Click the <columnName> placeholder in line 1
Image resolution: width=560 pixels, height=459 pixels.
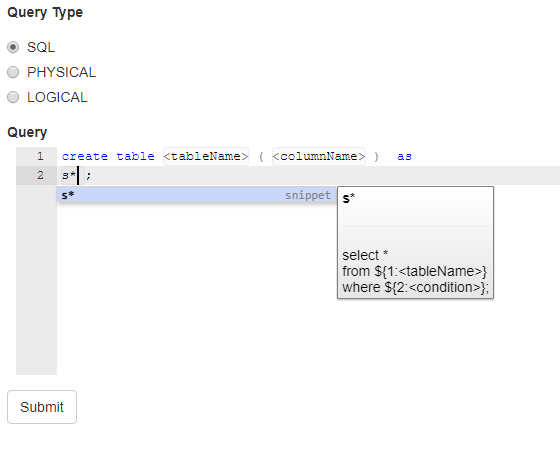coord(319,156)
